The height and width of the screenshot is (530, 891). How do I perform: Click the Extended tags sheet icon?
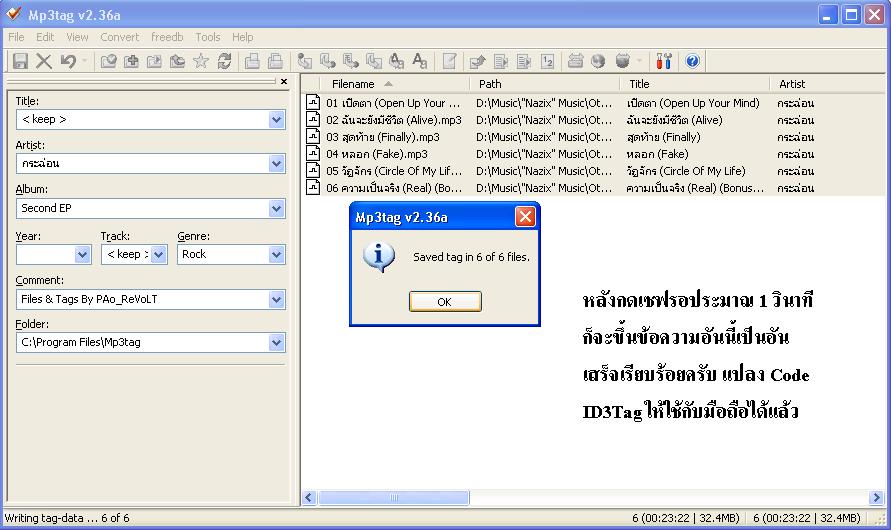tap(449, 61)
